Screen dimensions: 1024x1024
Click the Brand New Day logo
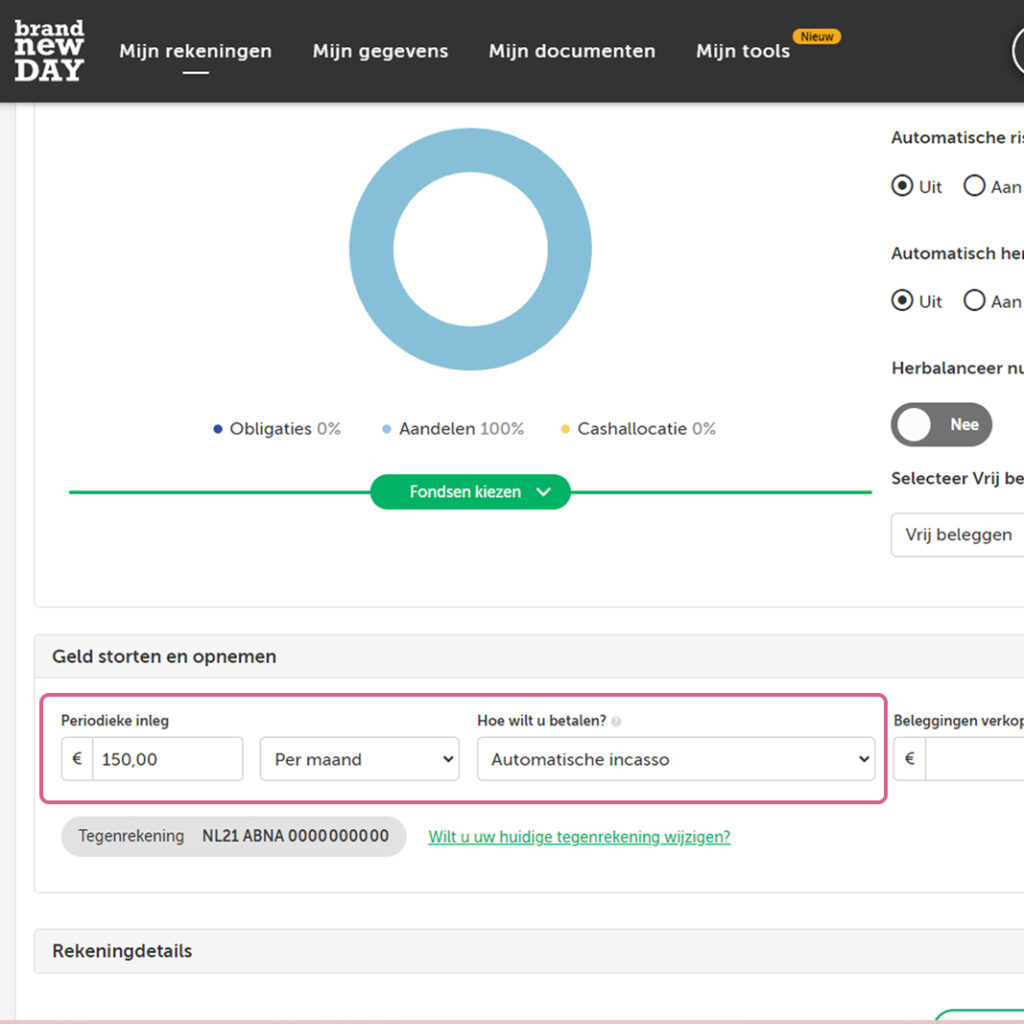(49, 50)
